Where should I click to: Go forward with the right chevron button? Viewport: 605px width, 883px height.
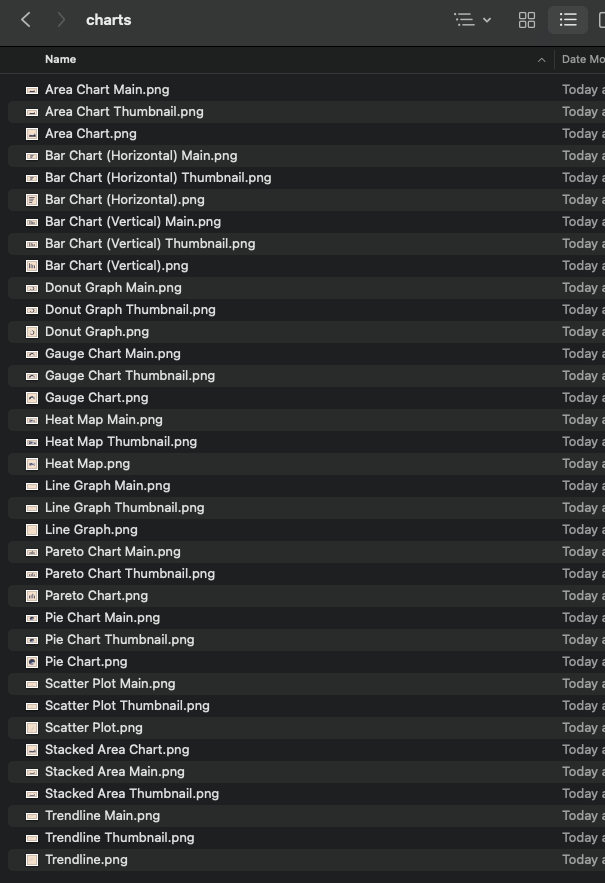click(61, 20)
